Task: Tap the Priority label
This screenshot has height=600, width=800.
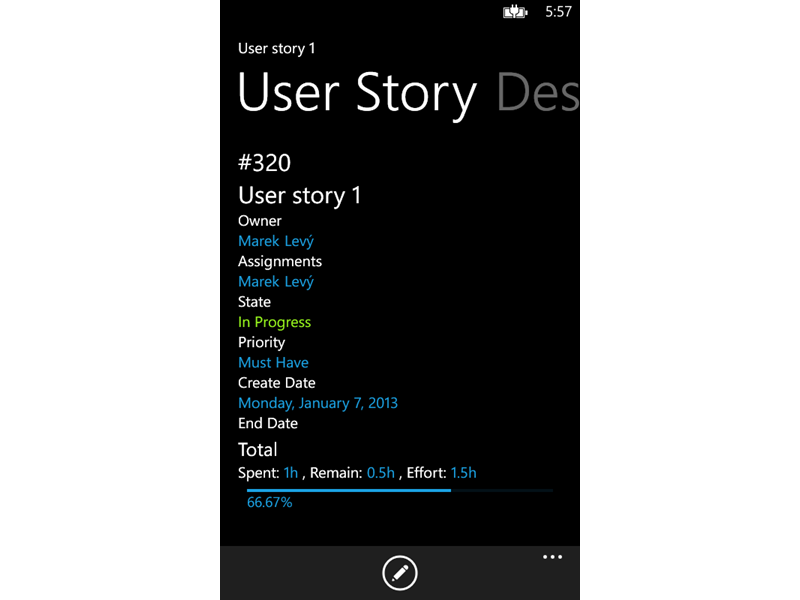Action: (x=262, y=342)
